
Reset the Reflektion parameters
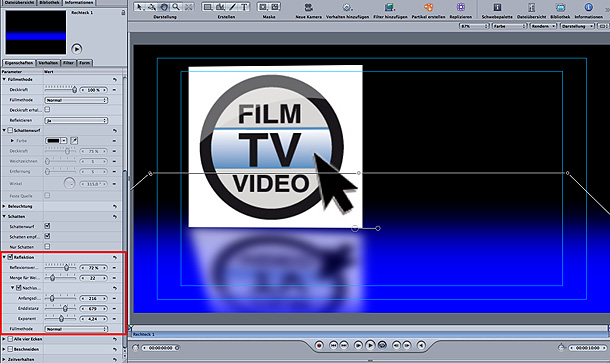pos(115,257)
